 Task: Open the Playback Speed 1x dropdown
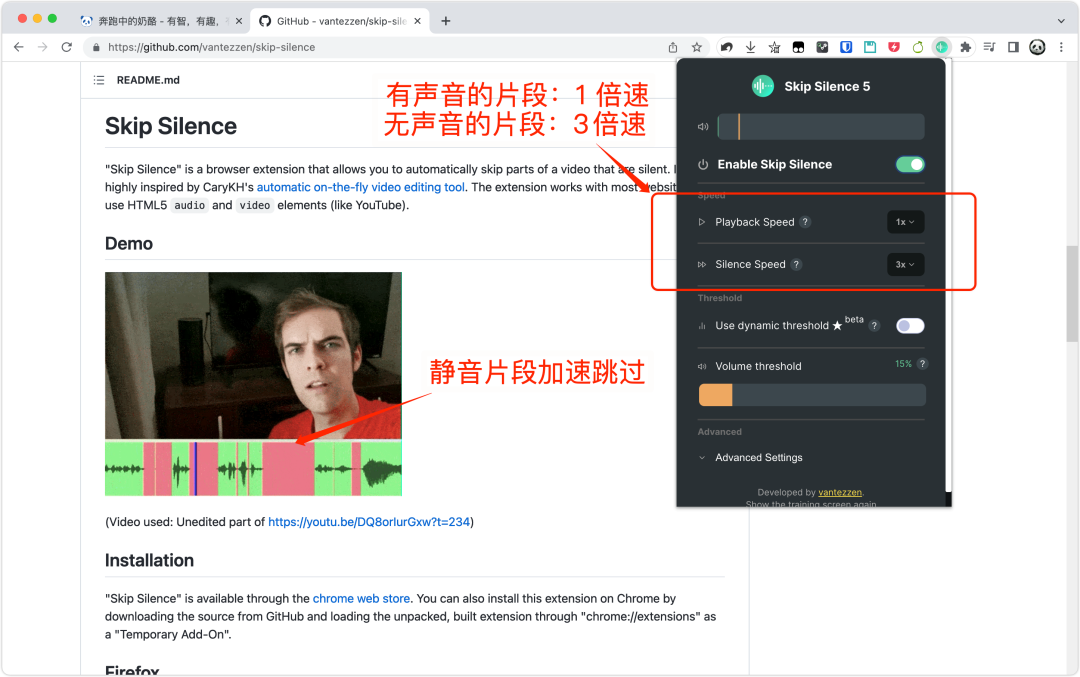coord(905,222)
